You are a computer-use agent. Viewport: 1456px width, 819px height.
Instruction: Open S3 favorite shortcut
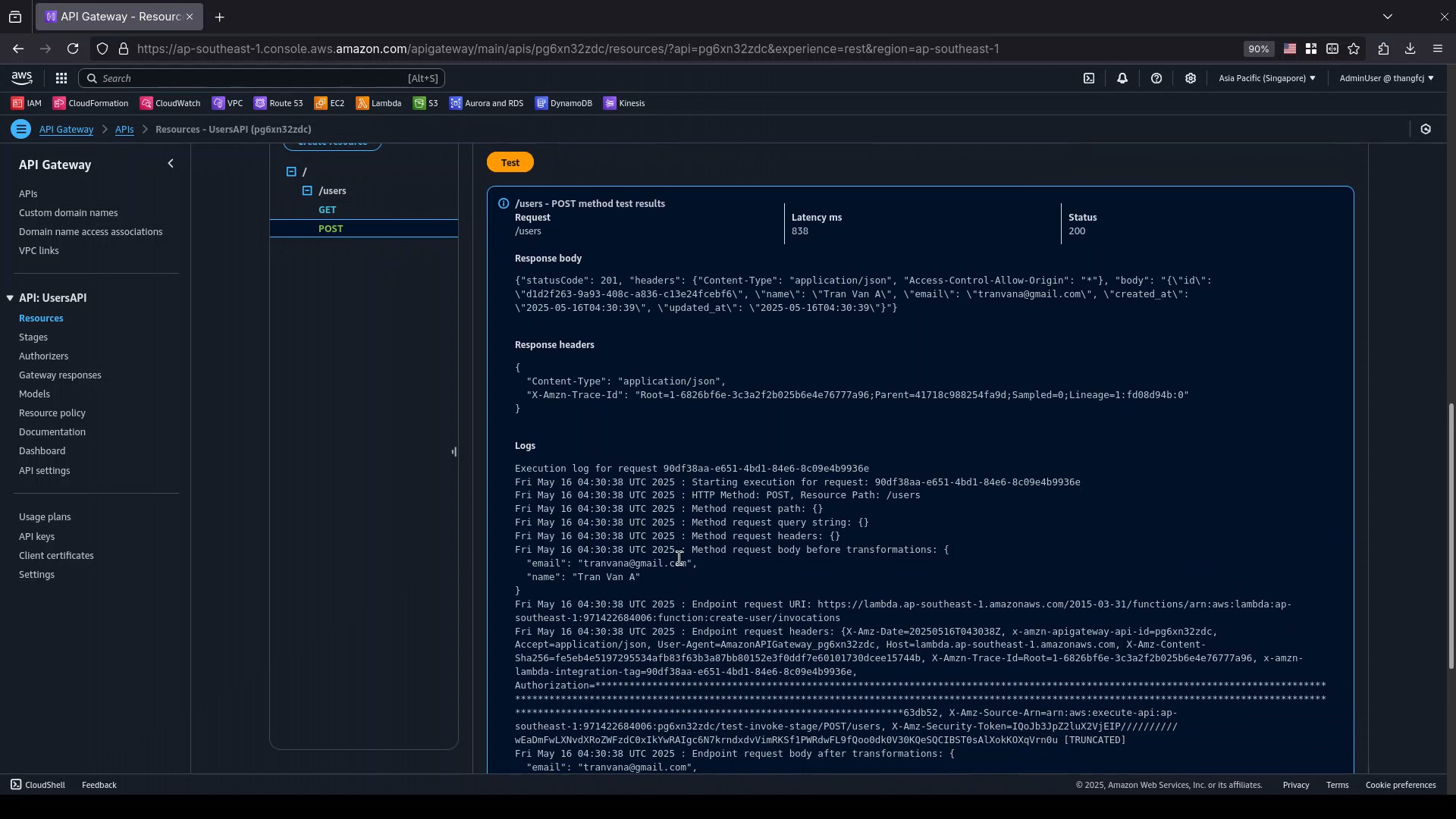(x=425, y=103)
